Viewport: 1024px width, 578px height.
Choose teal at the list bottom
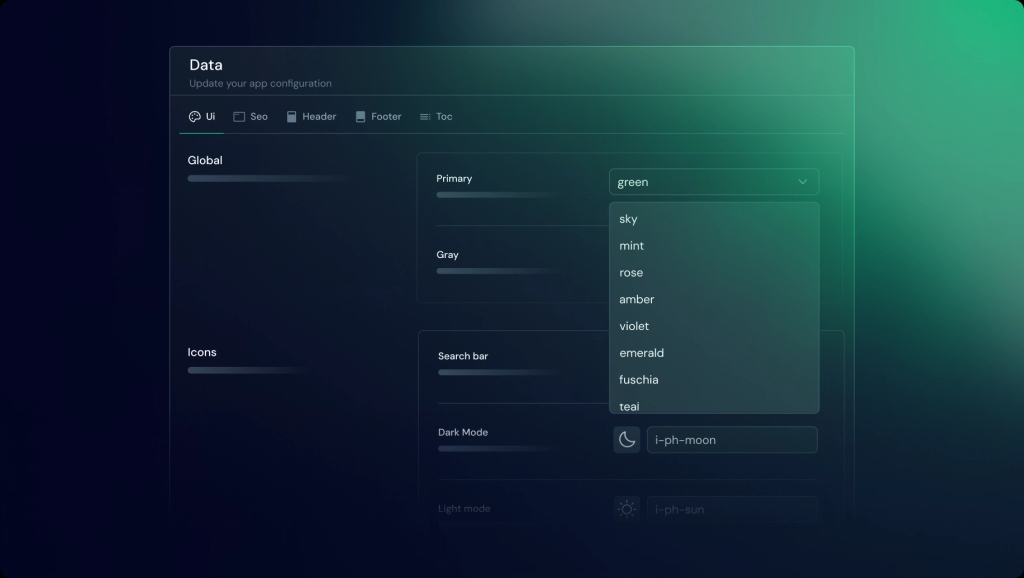click(629, 405)
